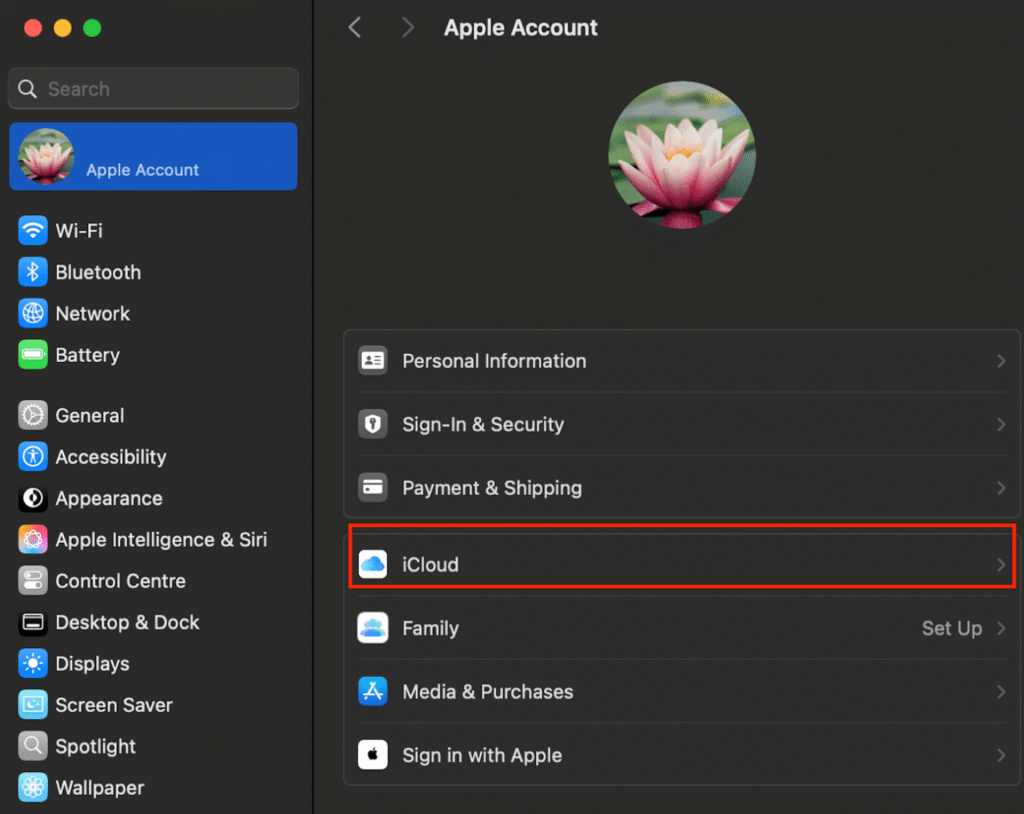1024x814 pixels.
Task: Select the Desktop & Dock icon
Action: pyautogui.click(x=33, y=623)
